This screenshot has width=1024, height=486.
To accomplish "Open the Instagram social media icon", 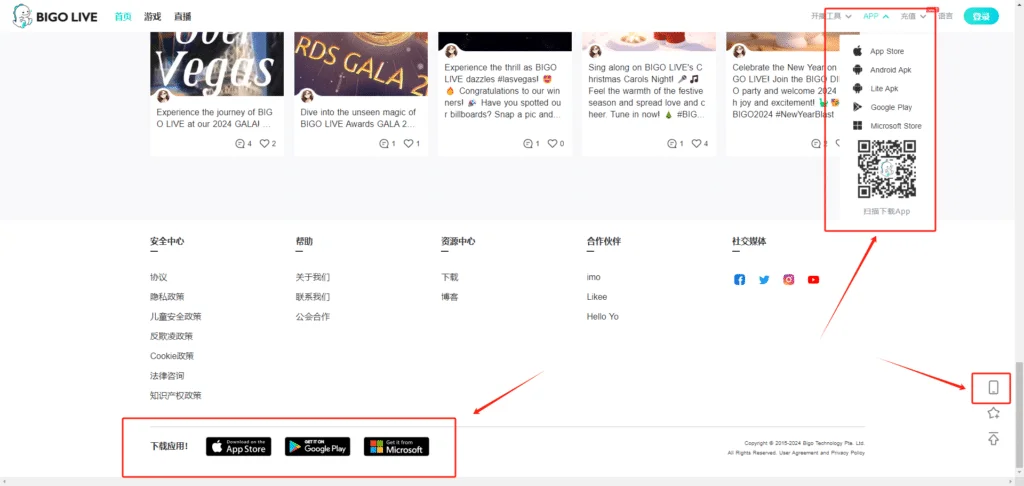I will (x=789, y=280).
